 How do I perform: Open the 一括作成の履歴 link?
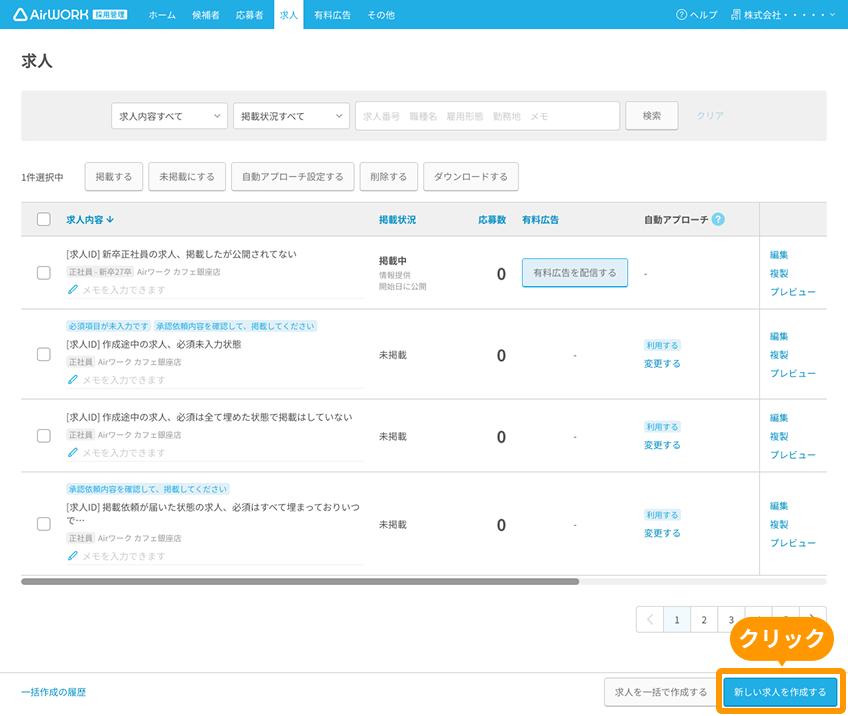(x=54, y=692)
